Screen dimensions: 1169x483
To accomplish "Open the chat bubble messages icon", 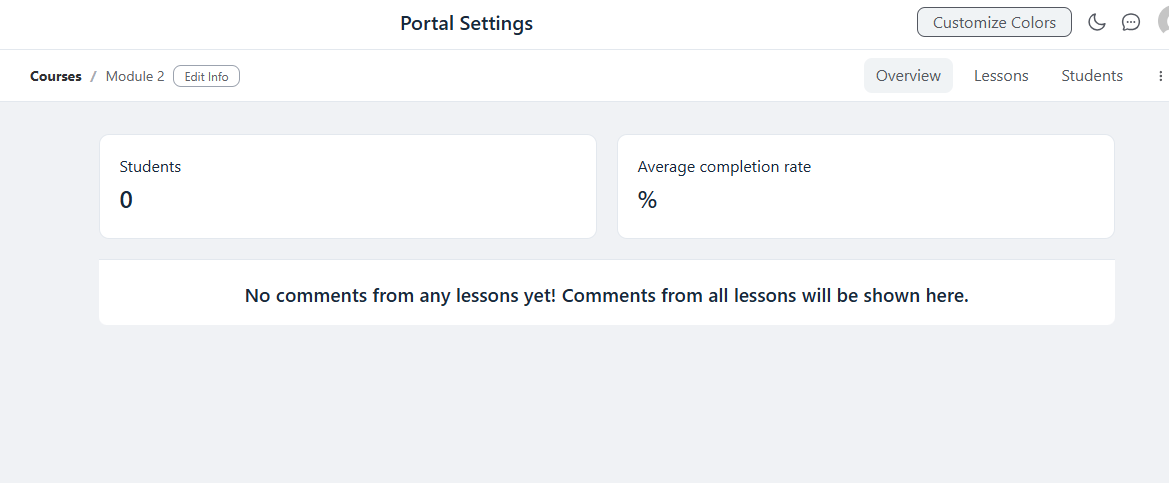I will [1131, 22].
